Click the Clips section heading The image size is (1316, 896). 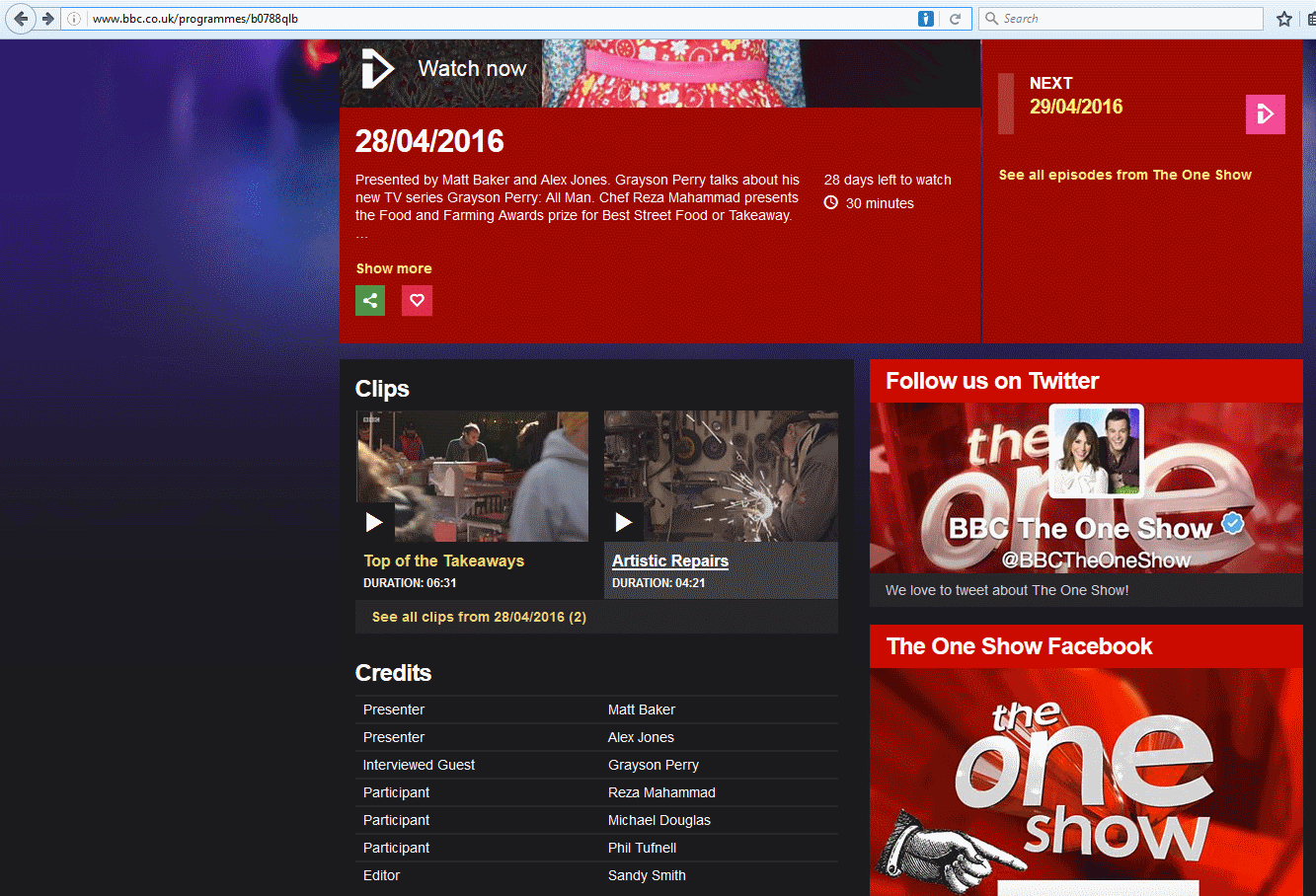[382, 389]
